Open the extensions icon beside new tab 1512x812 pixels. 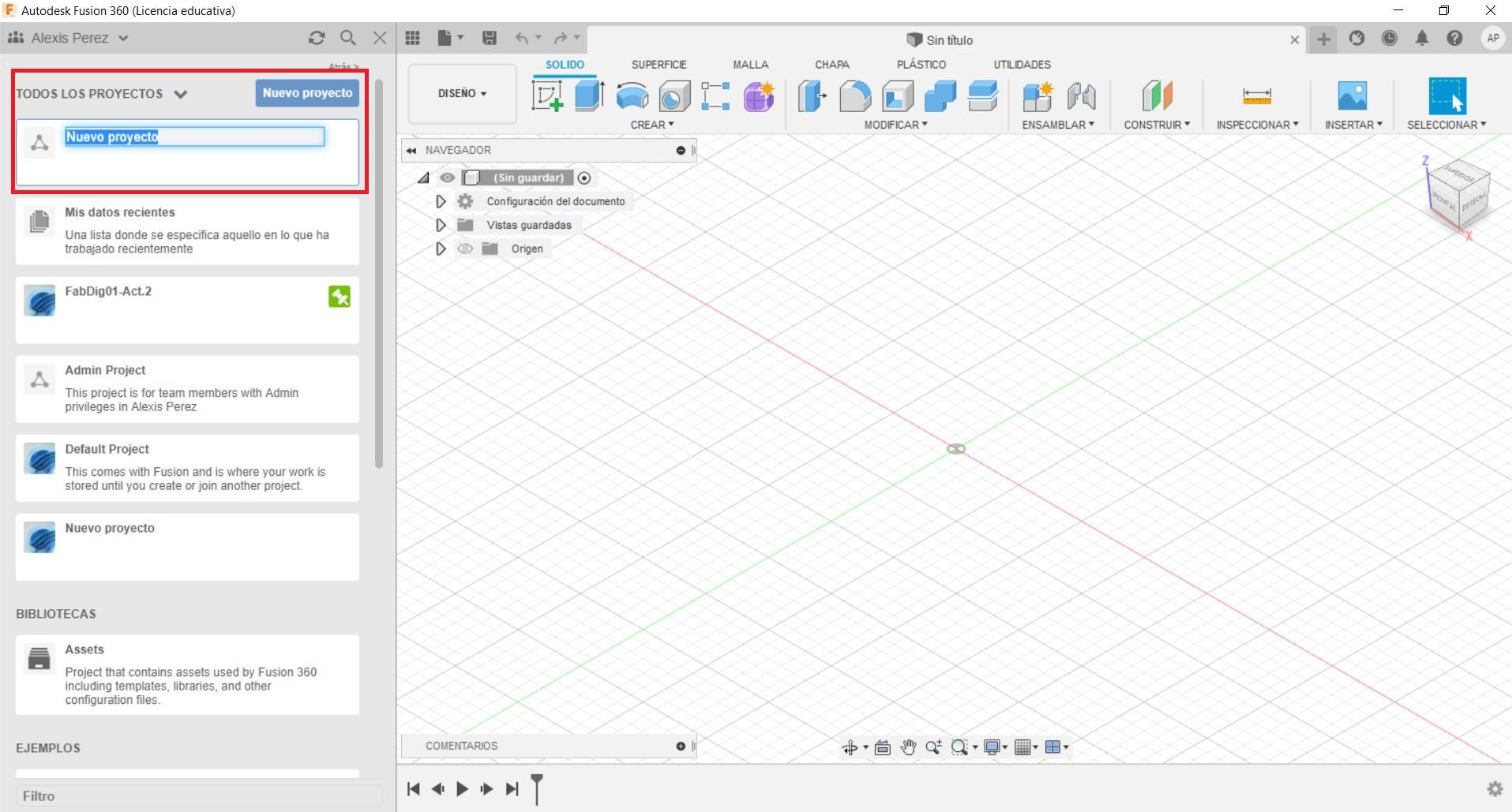(1356, 39)
